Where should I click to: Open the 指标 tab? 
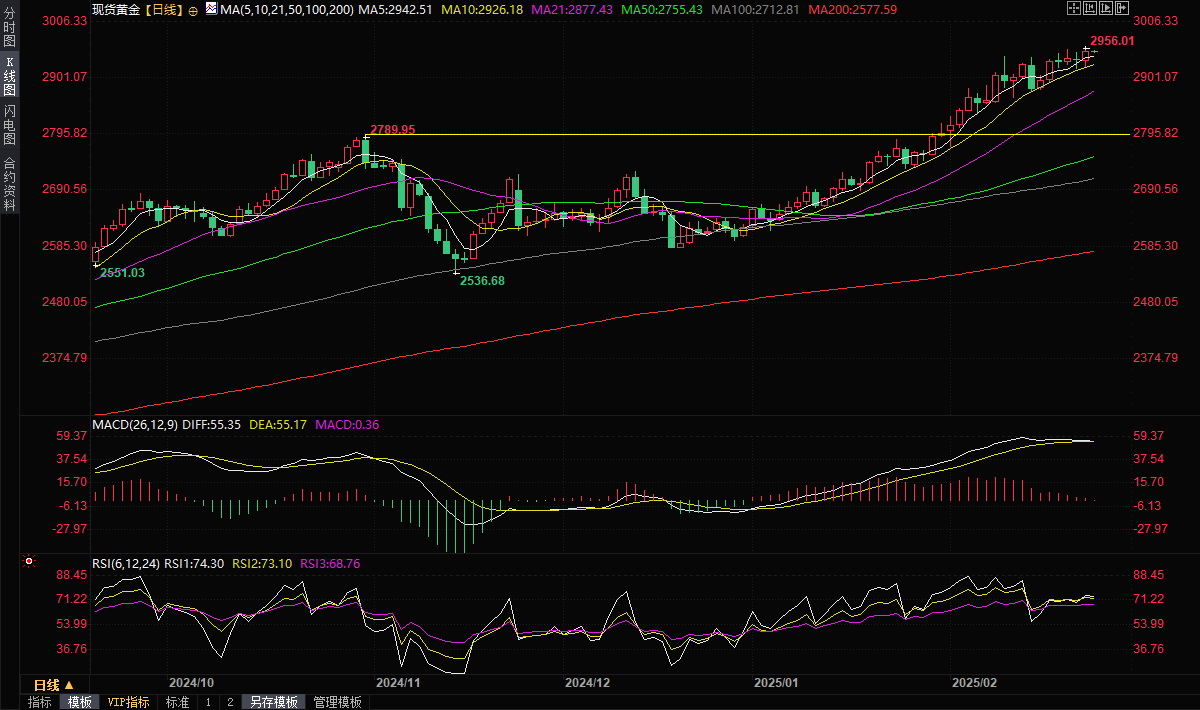pyautogui.click(x=39, y=702)
